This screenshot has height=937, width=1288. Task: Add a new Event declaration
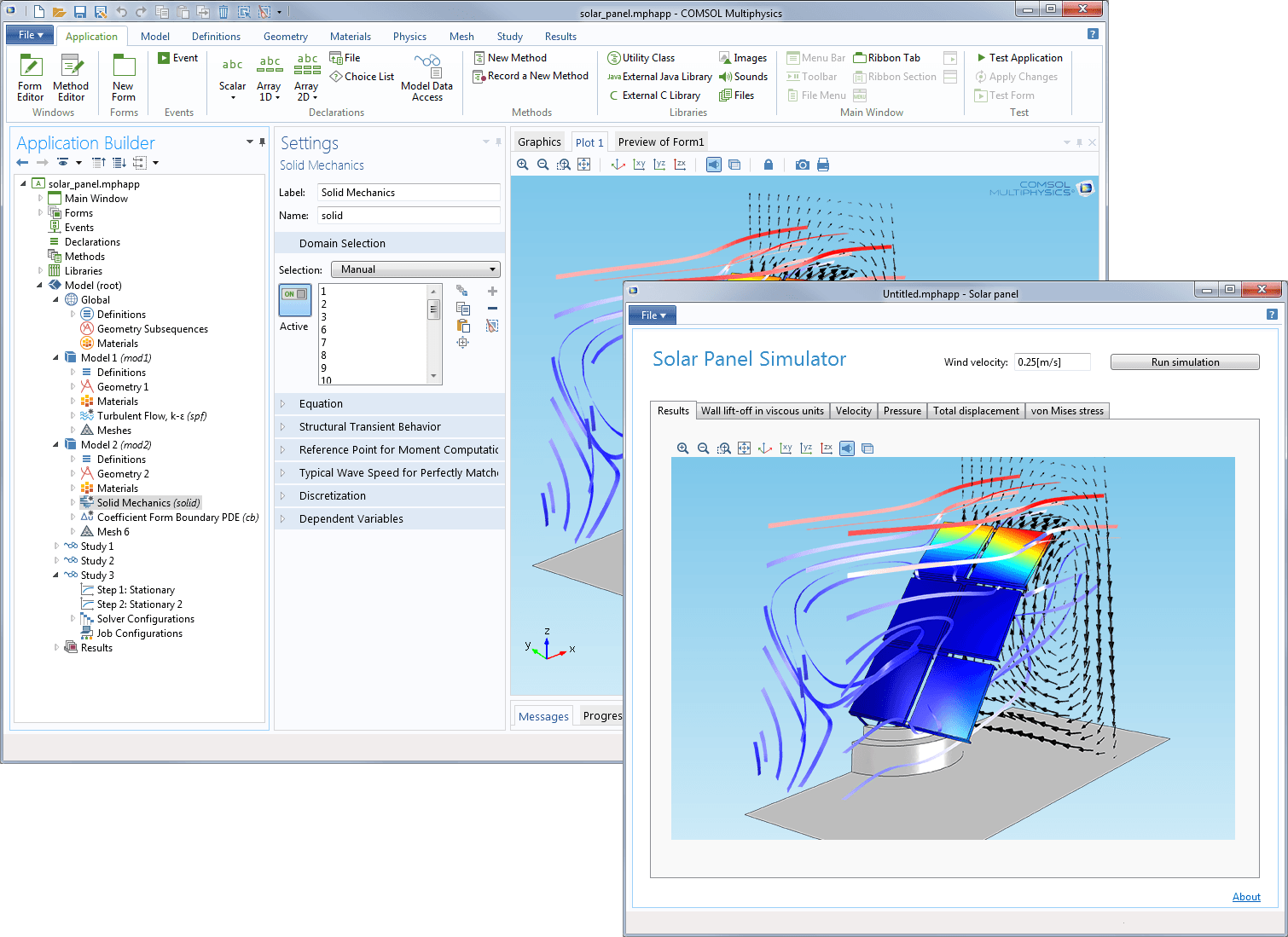click(x=178, y=58)
